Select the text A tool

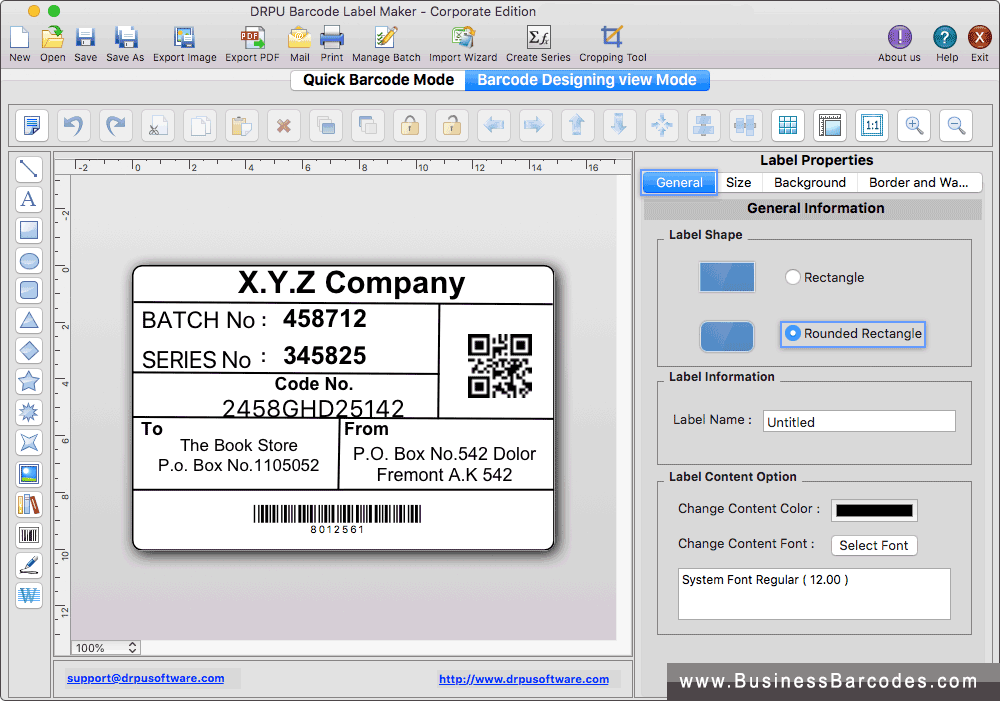pos(29,199)
